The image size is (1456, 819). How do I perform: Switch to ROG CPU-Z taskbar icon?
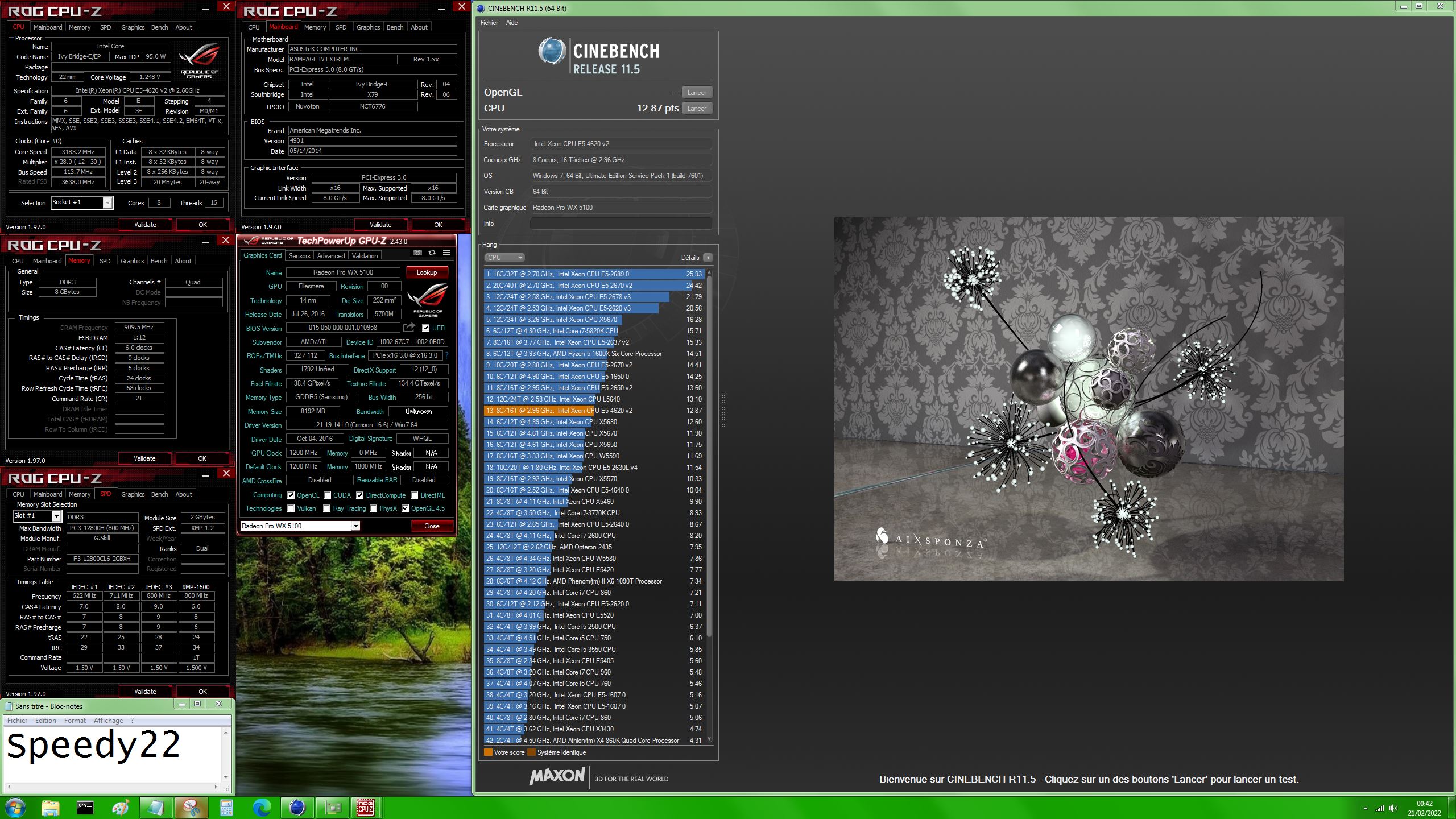(x=366, y=808)
